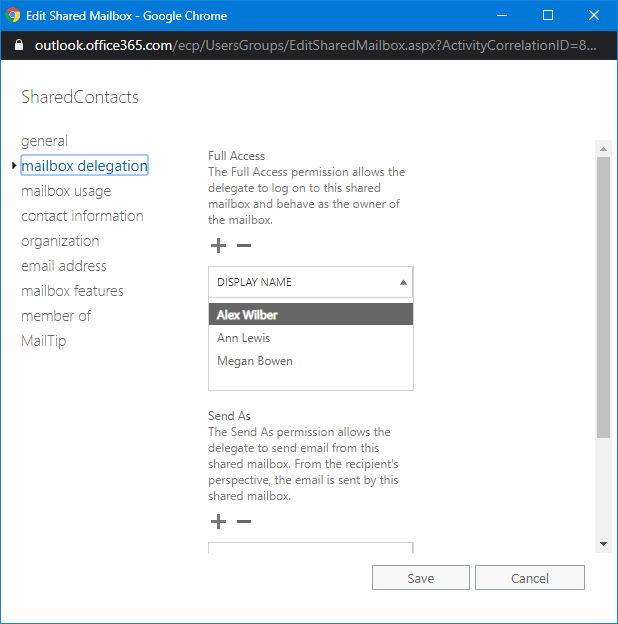Remove selected Full Access delegate with minus icon

(244, 245)
